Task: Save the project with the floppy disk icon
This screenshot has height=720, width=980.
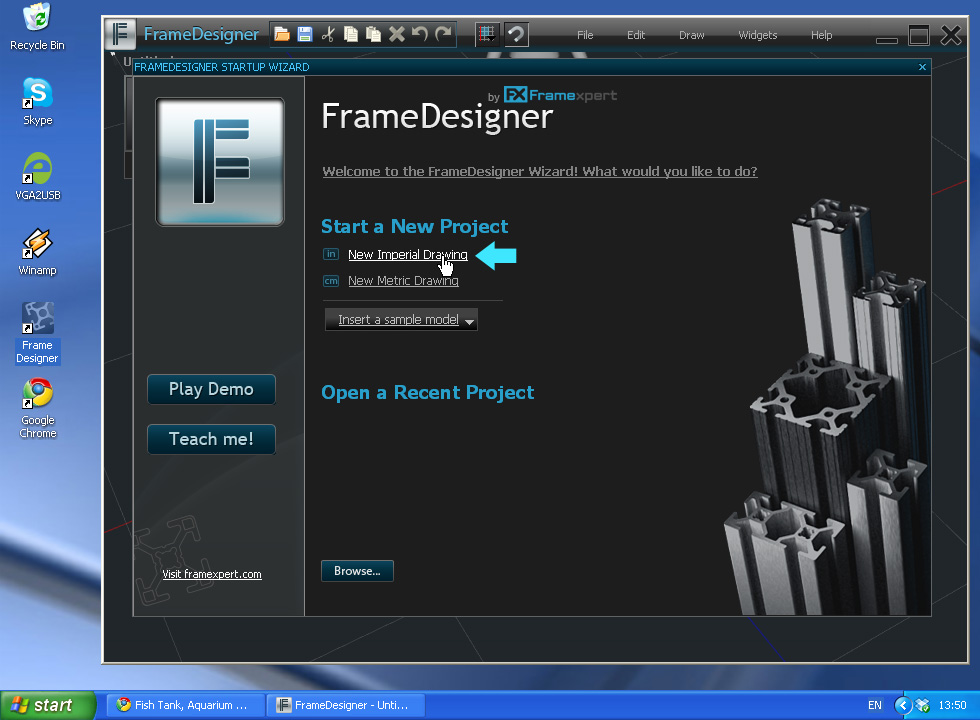Action: [x=305, y=34]
